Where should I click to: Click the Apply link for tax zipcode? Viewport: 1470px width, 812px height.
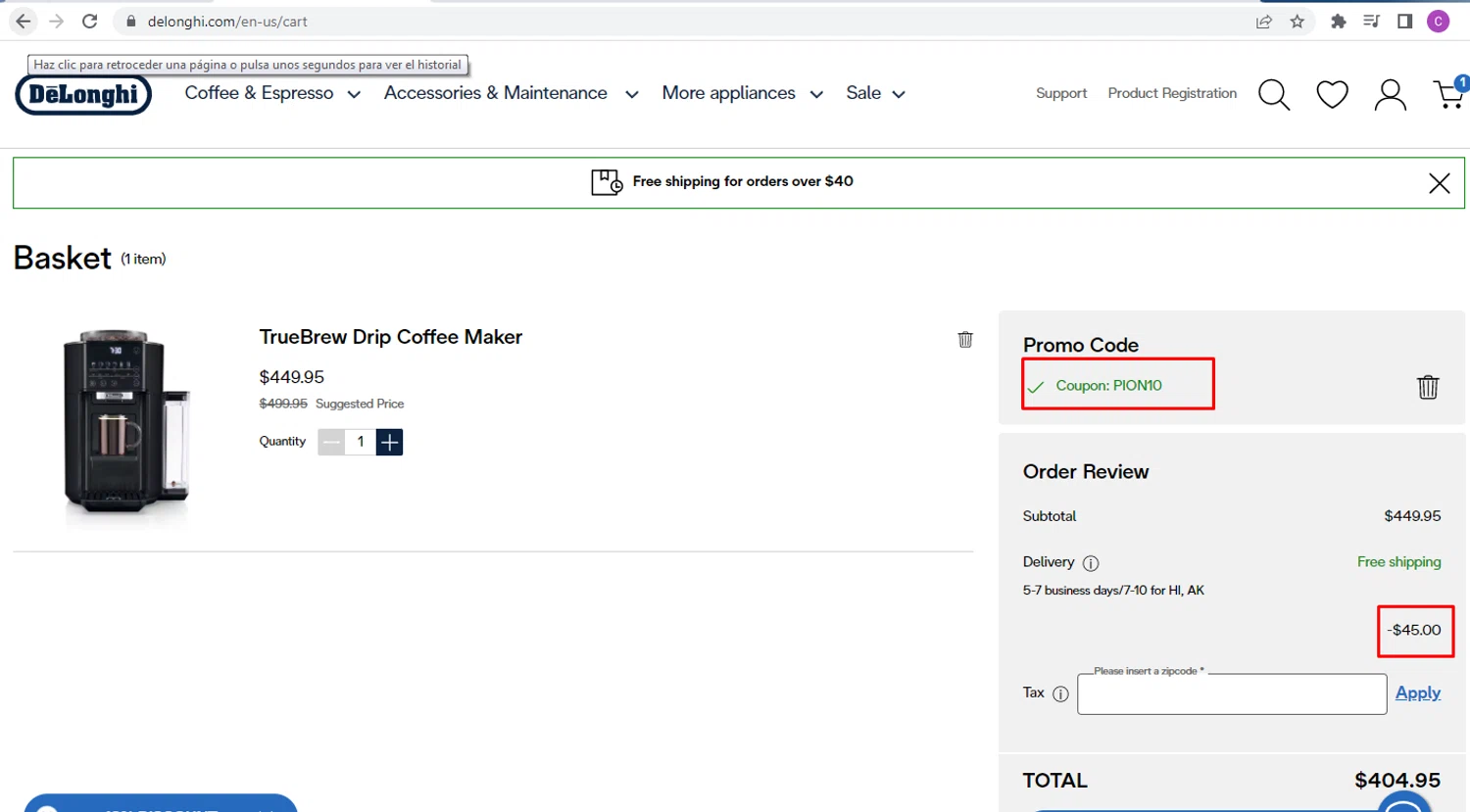1418,693
